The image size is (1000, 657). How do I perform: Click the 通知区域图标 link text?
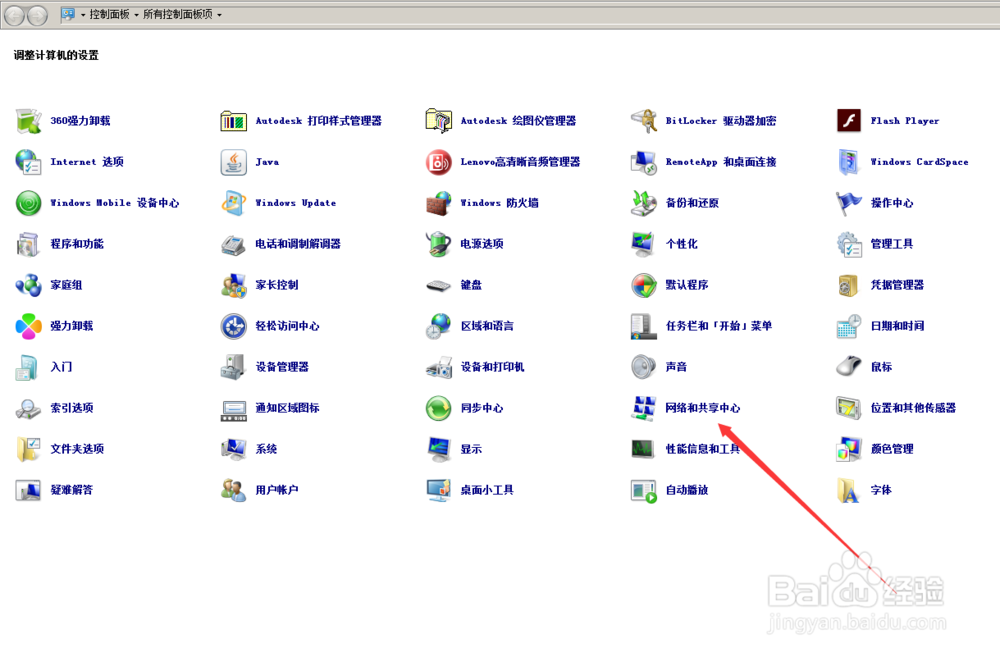pyautogui.click(x=288, y=408)
